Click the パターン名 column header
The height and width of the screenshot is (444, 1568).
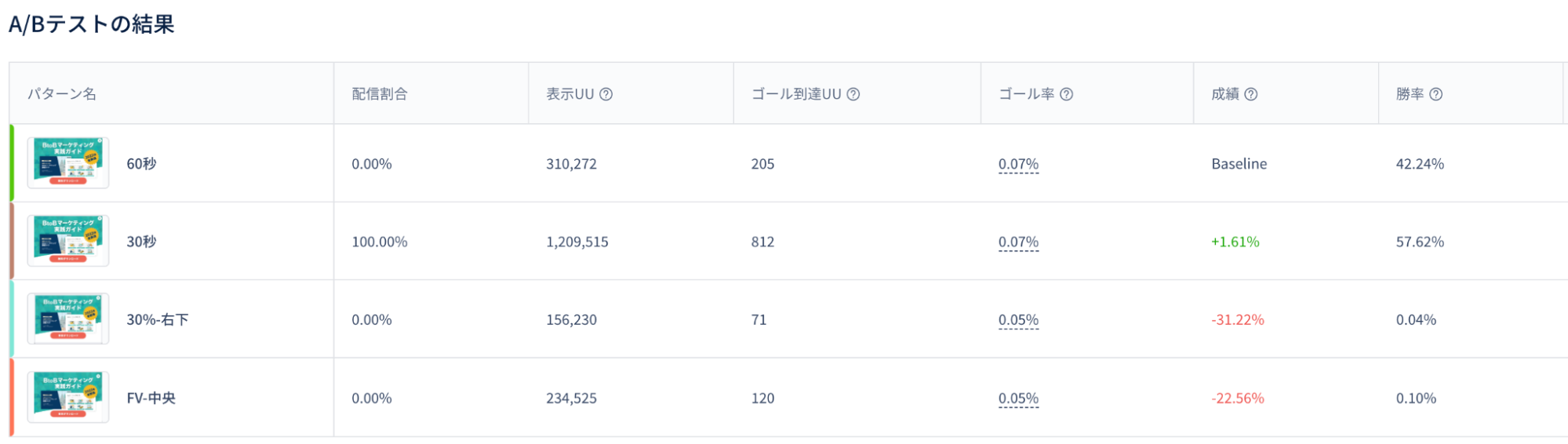(x=62, y=94)
